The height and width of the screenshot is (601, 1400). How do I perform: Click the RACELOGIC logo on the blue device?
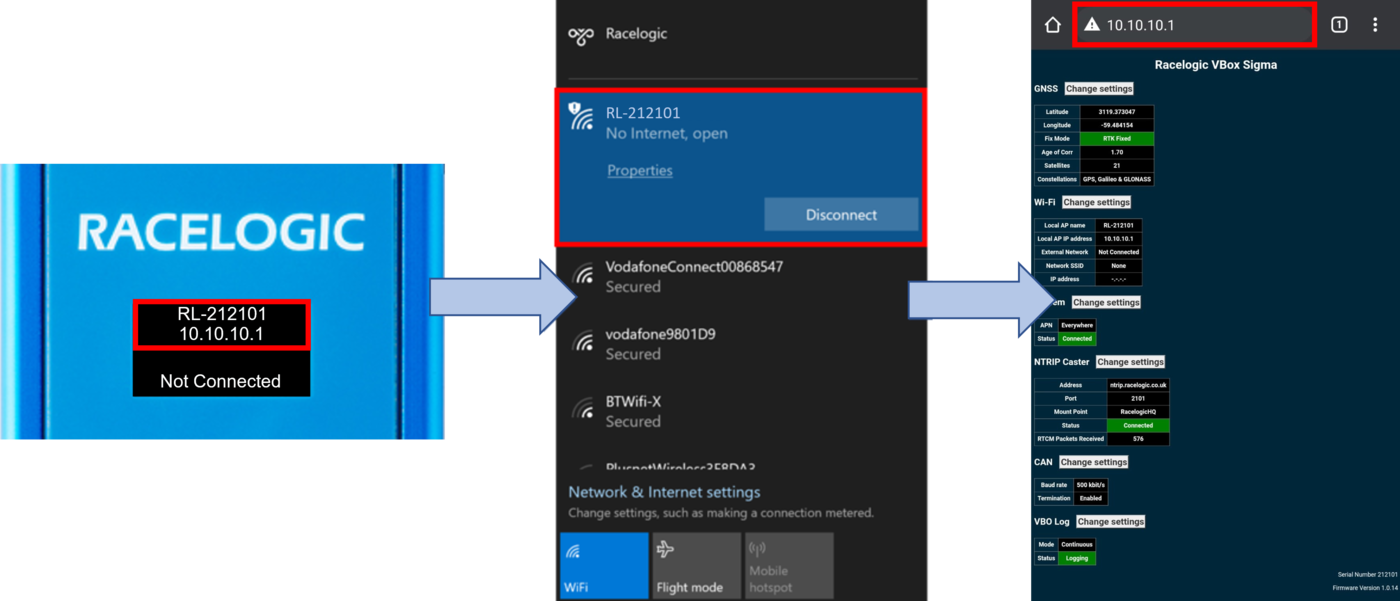(221, 233)
